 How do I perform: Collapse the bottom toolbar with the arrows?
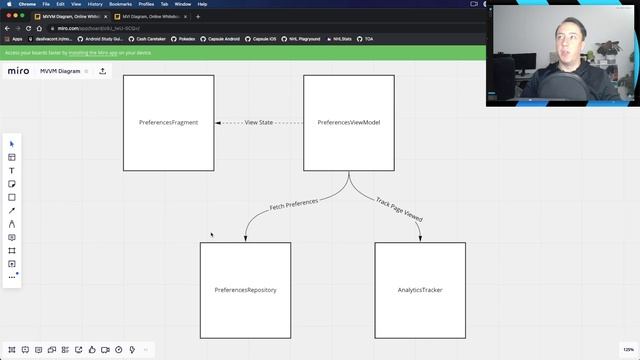(146, 350)
